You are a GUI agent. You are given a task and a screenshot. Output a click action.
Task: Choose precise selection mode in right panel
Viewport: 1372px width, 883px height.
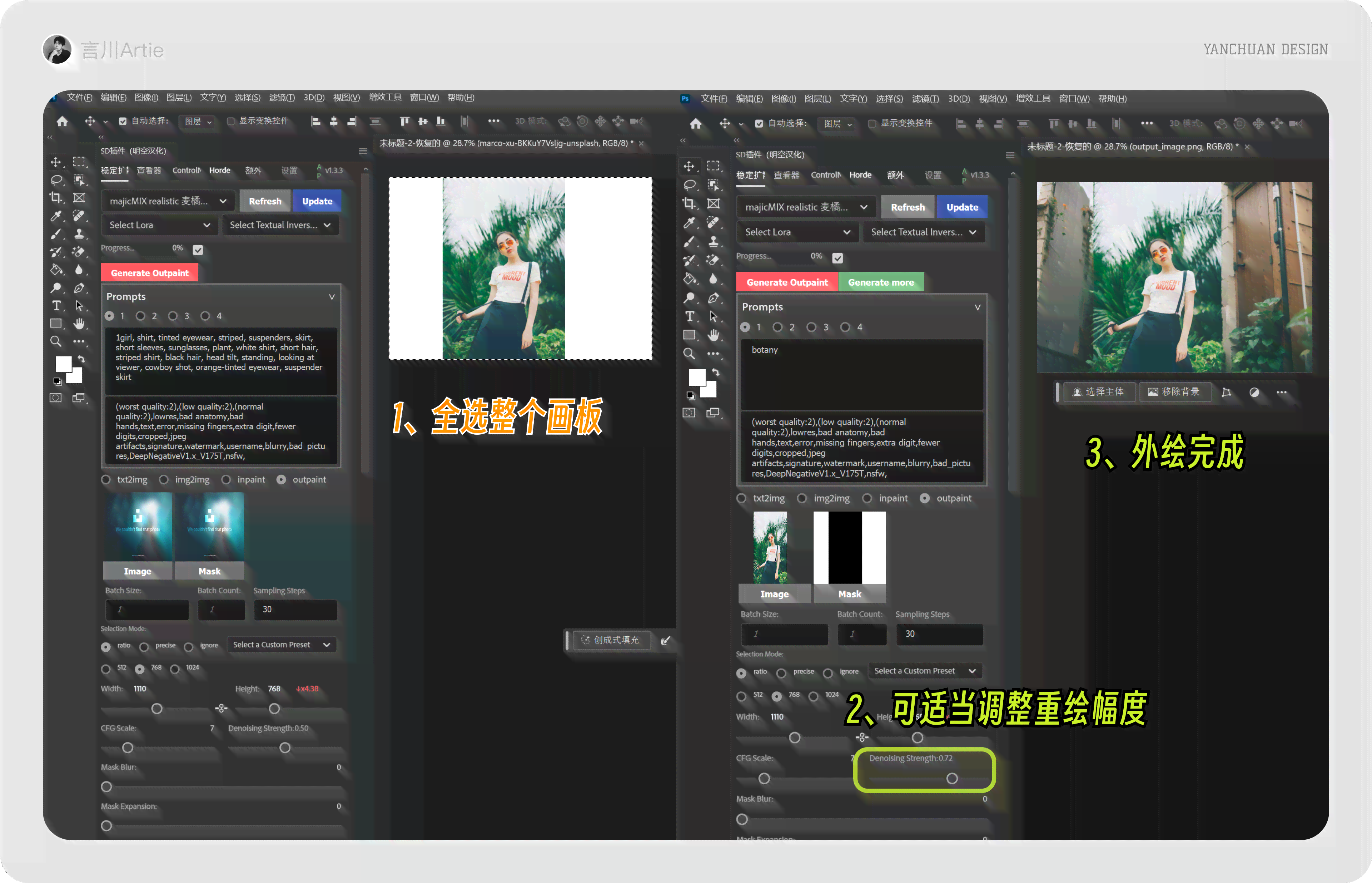[781, 673]
